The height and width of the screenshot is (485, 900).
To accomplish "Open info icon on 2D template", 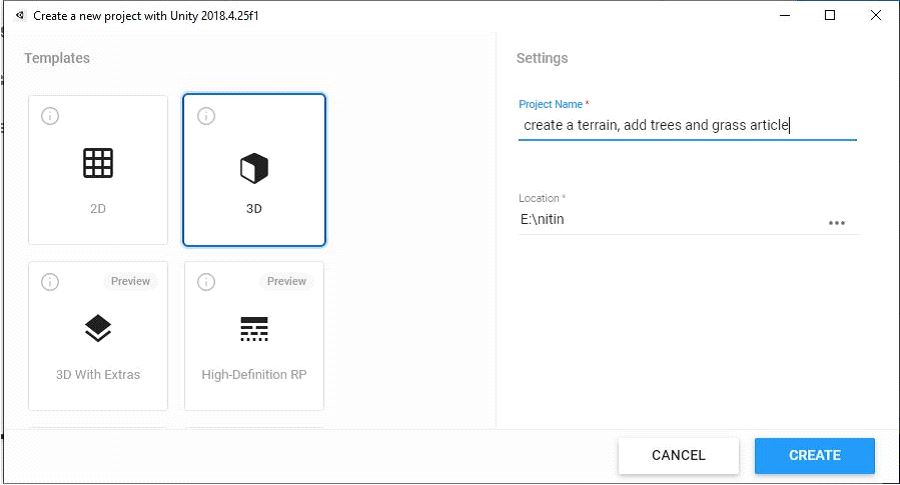I will [50, 116].
